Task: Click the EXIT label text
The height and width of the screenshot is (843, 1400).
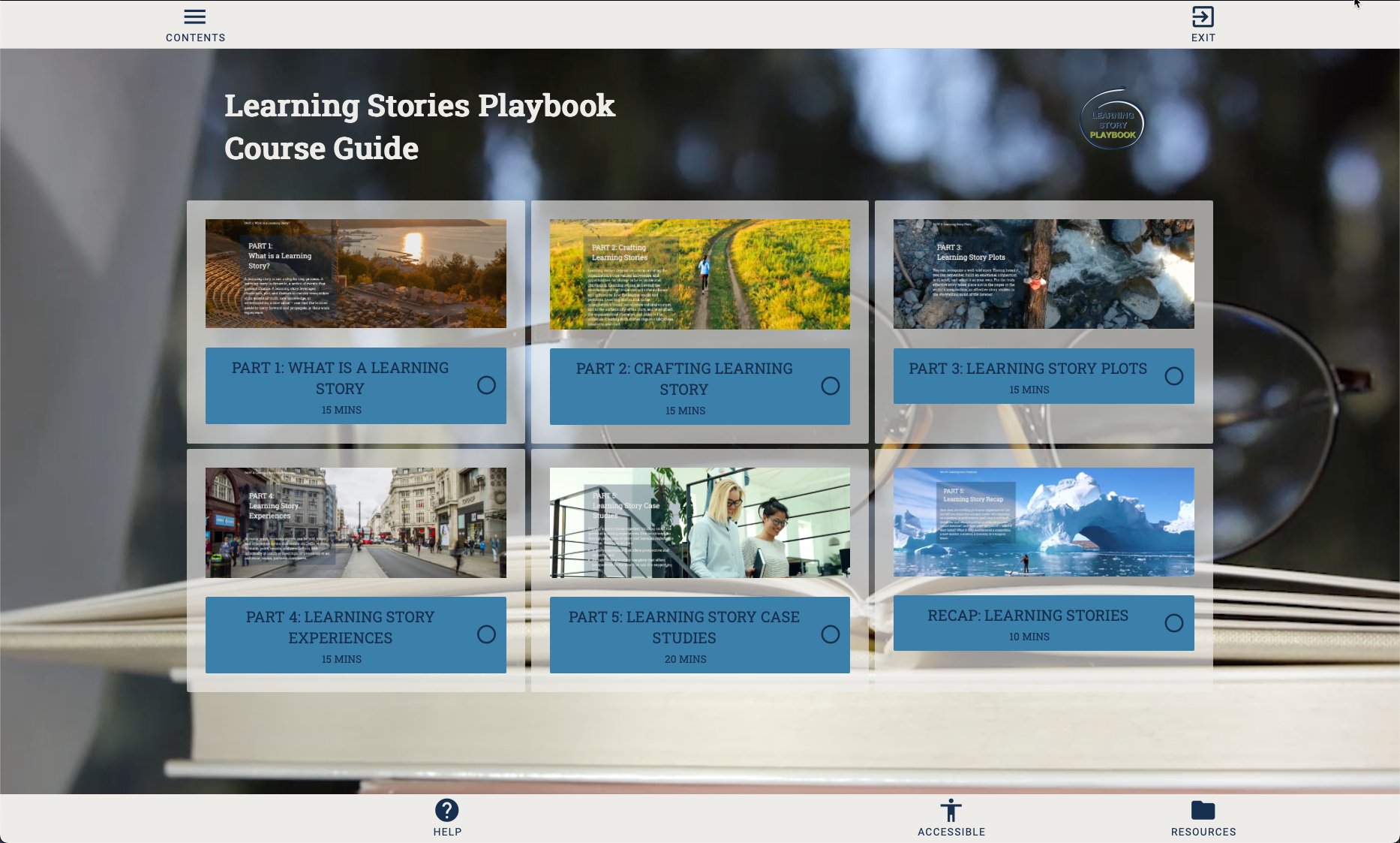Action: (1203, 38)
